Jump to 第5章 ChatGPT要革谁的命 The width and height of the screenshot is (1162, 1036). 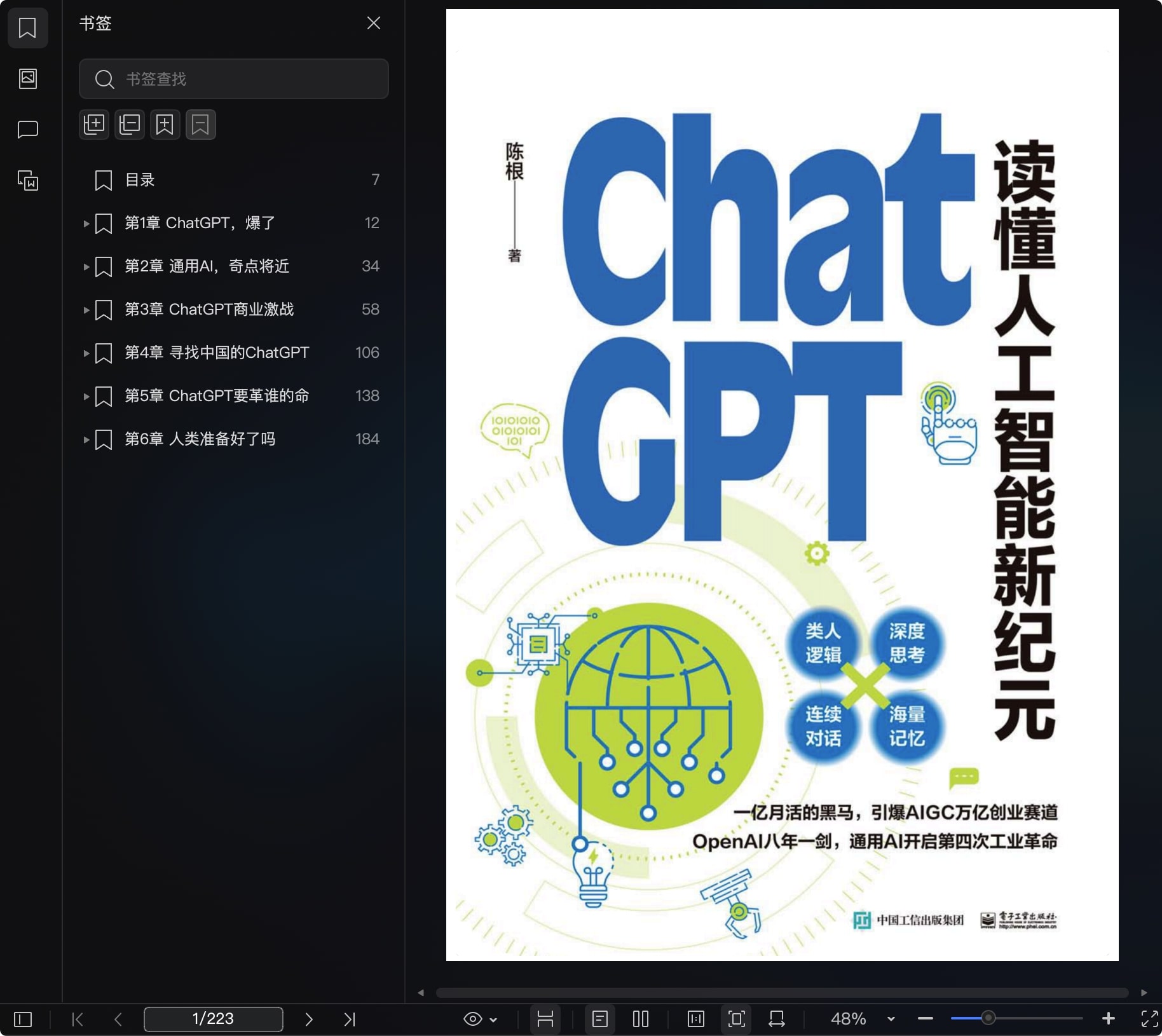point(217,396)
